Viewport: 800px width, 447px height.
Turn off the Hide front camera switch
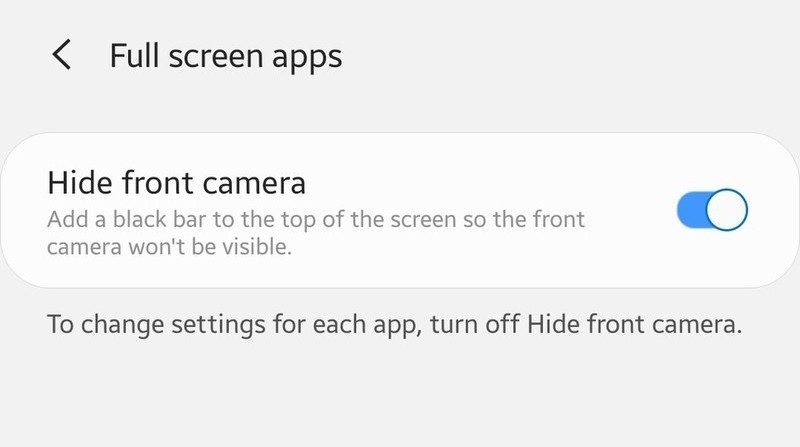click(x=712, y=210)
